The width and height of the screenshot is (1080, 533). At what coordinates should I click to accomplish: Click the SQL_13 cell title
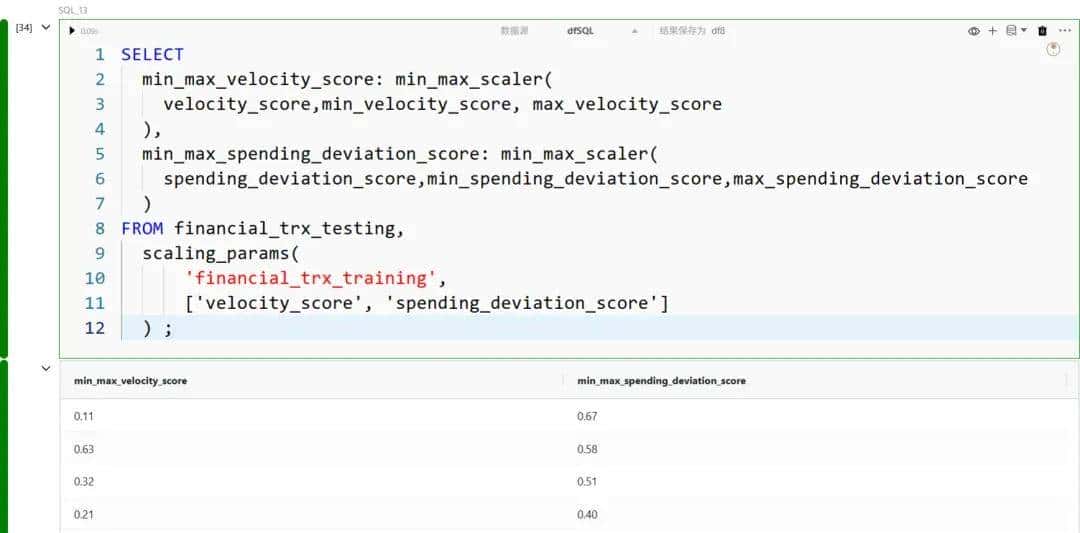coord(73,10)
